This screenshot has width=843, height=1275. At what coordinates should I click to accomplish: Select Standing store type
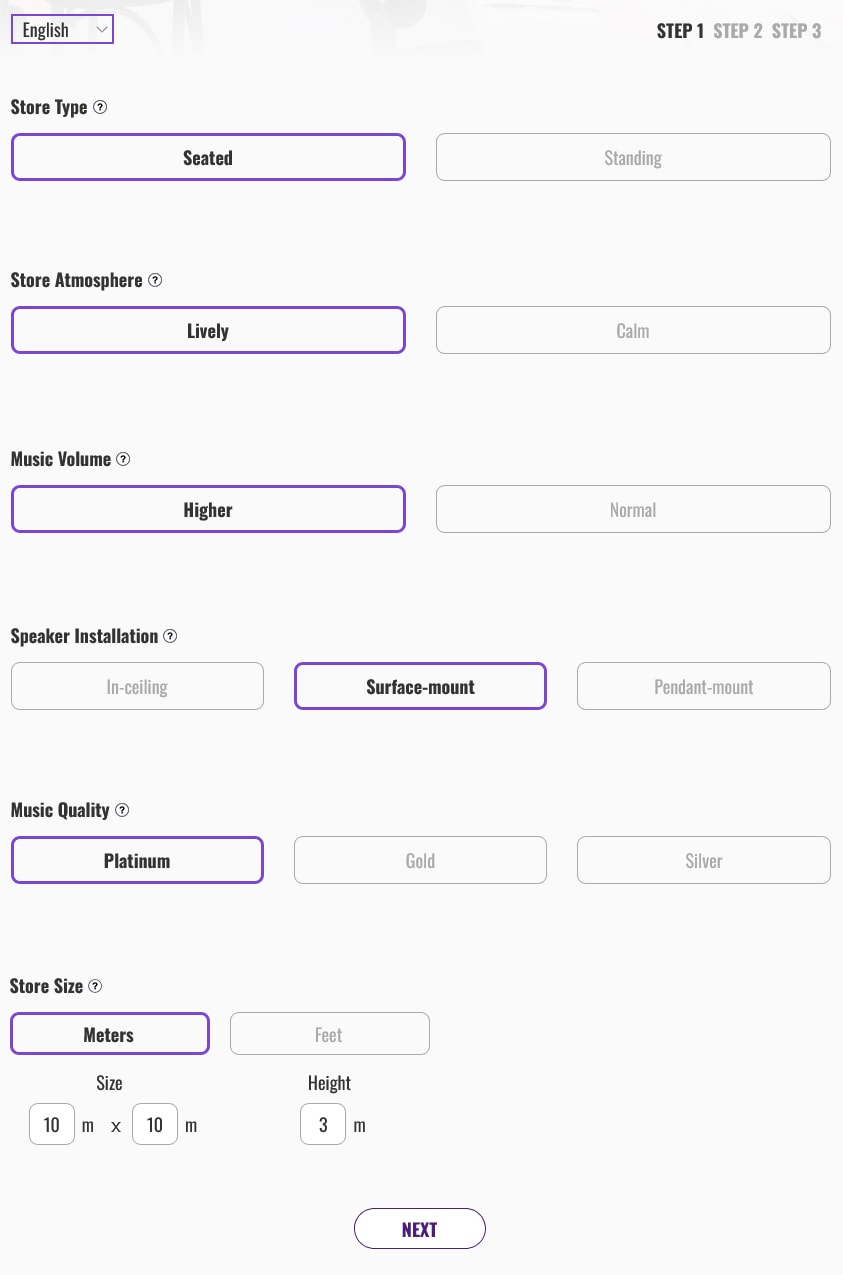tap(632, 157)
